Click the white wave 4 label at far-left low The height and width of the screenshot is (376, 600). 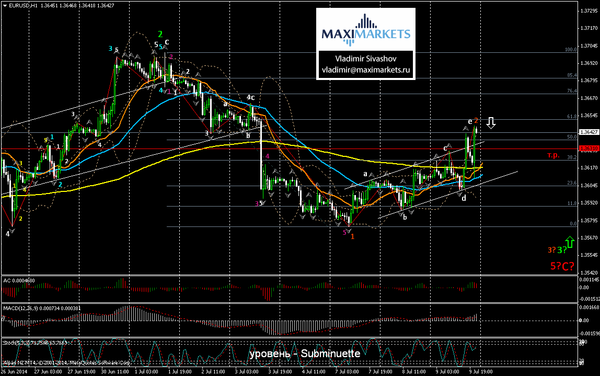pyautogui.click(x=8, y=233)
